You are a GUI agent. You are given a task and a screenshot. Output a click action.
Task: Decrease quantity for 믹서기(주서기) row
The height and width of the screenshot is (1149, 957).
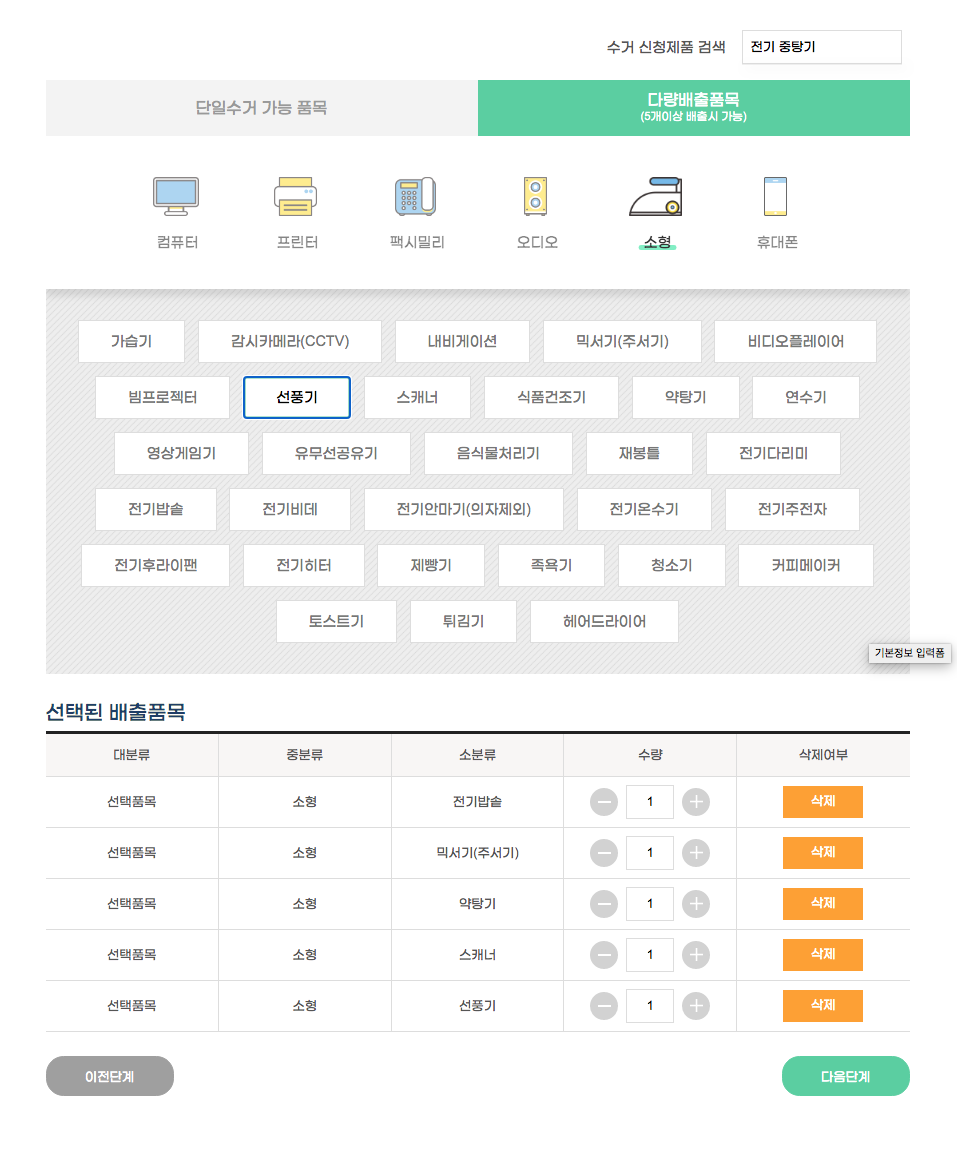click(604, 853)
